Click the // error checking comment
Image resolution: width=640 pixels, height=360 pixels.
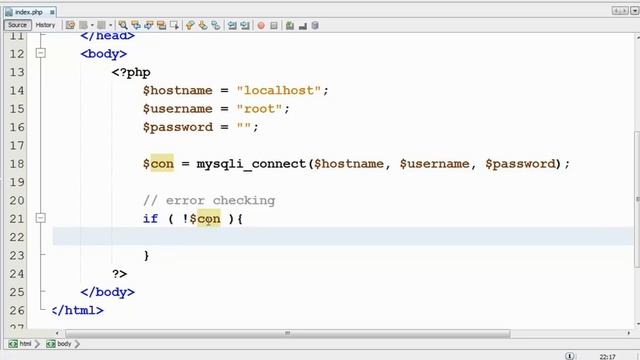coord(209,200)
